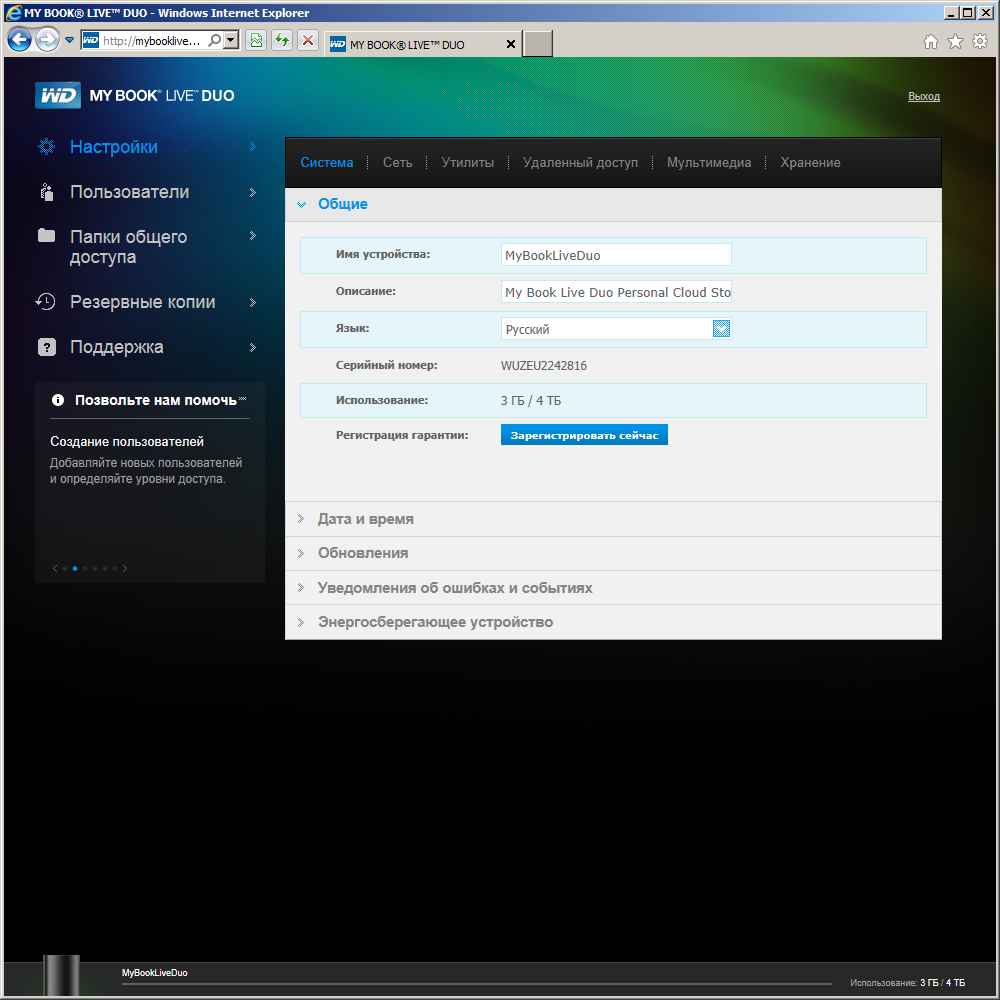Click the Имя устройства input field
Image resolution: width=1000 pixels, height=1000 pixels.
coord(616,255)
